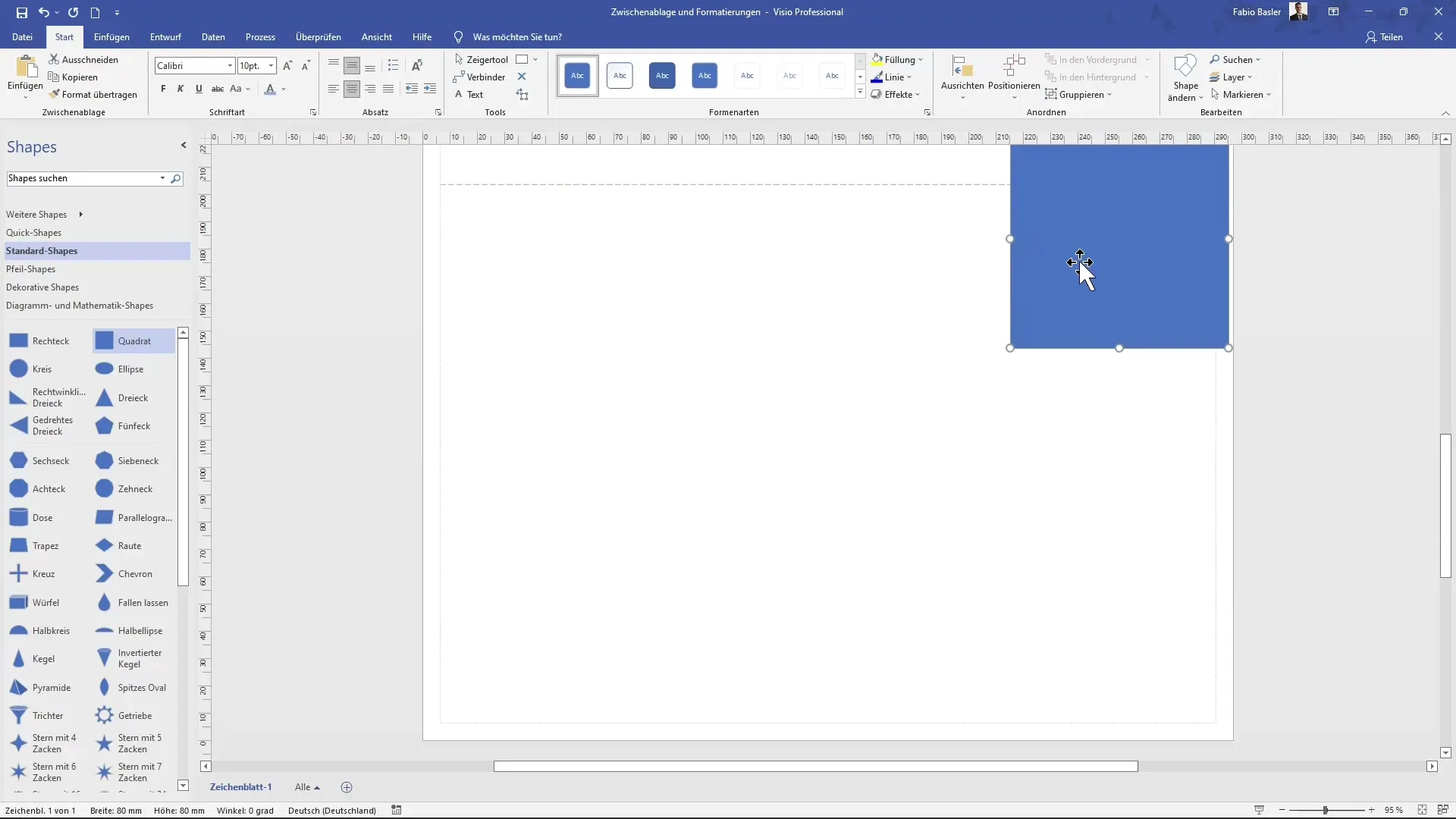Click Kopieren in the clipboard group
1456x819 pixels.
[73, 77]
